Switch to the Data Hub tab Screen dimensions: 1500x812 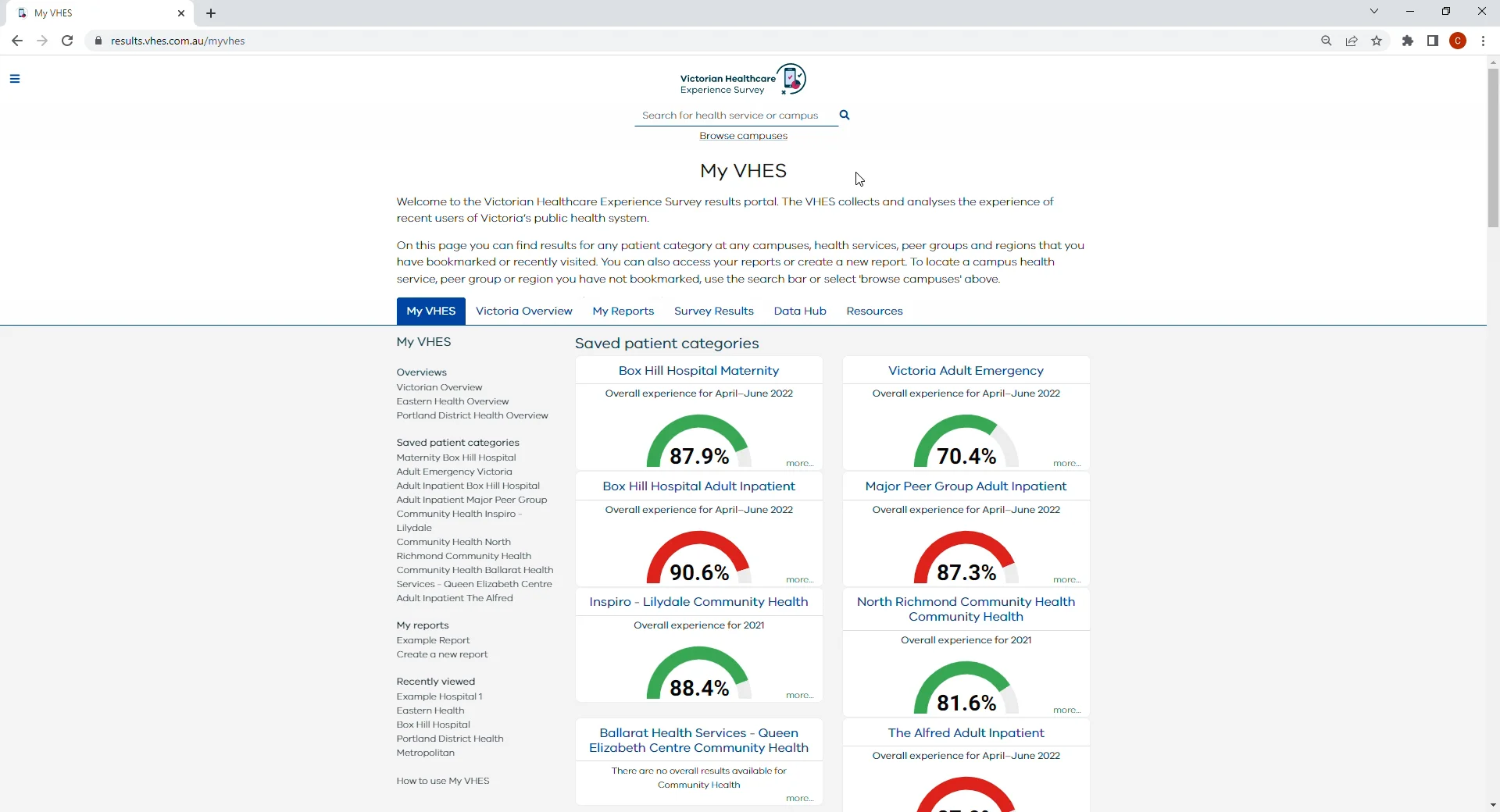[800, 311]
